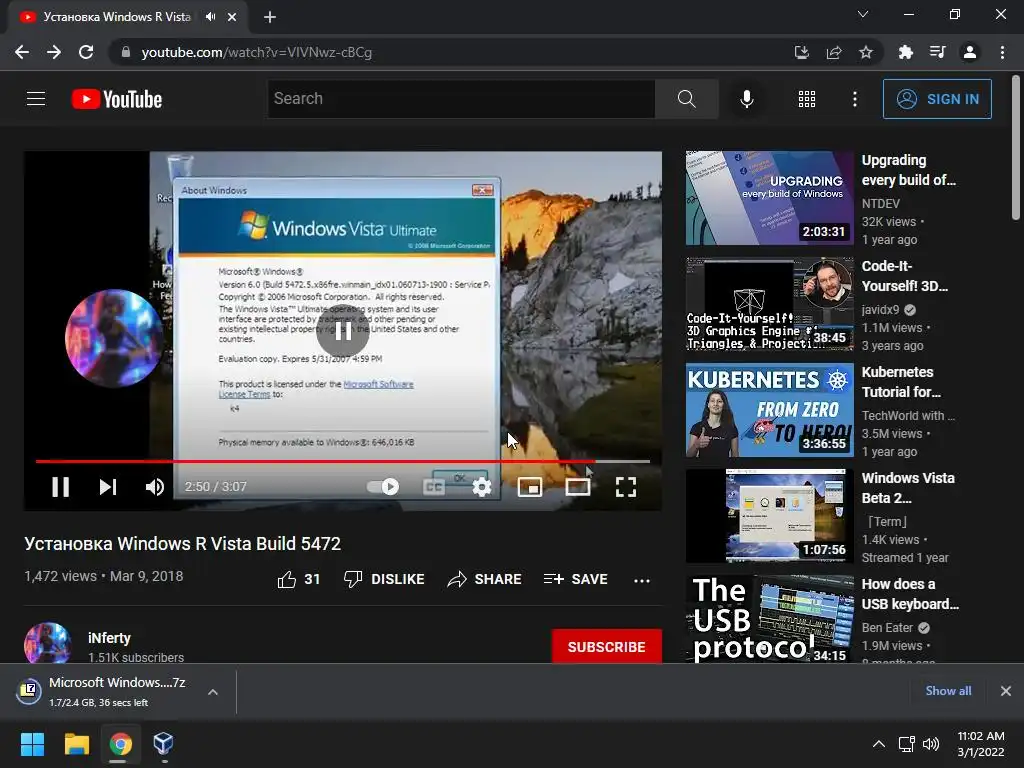Open the YouTube hamburger guide menu
The height and width of the screenshot is (768, 1024).
[36, 99]
